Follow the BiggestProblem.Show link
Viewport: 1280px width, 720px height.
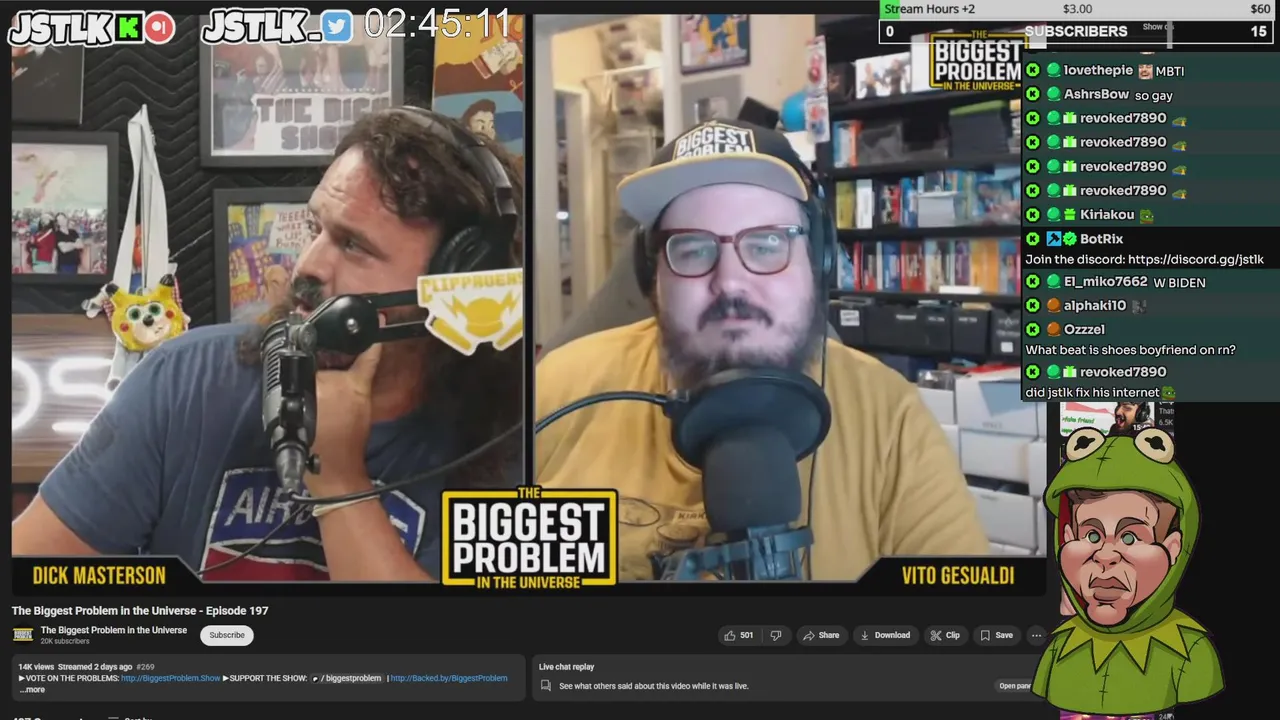170,678
